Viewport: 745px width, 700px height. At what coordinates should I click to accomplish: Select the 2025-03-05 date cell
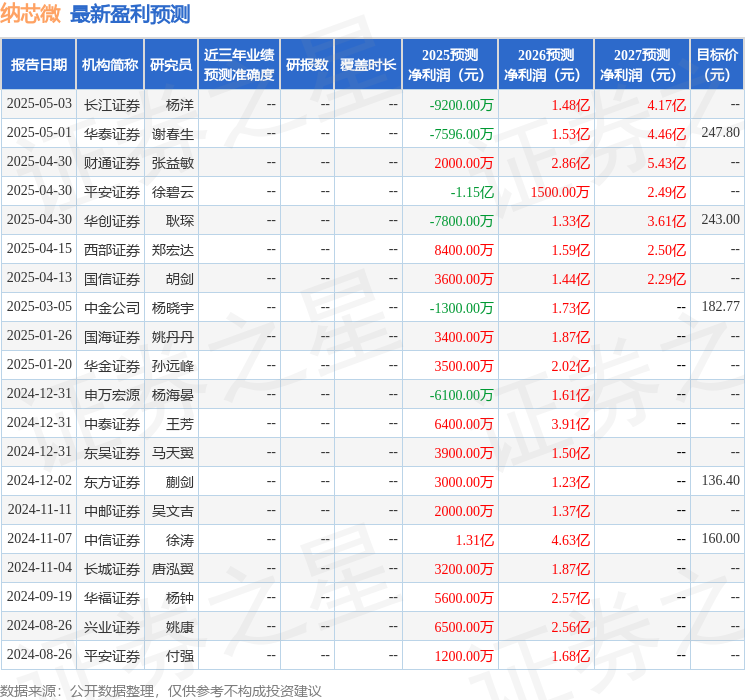pyautogui.click(x=39, y=307)
